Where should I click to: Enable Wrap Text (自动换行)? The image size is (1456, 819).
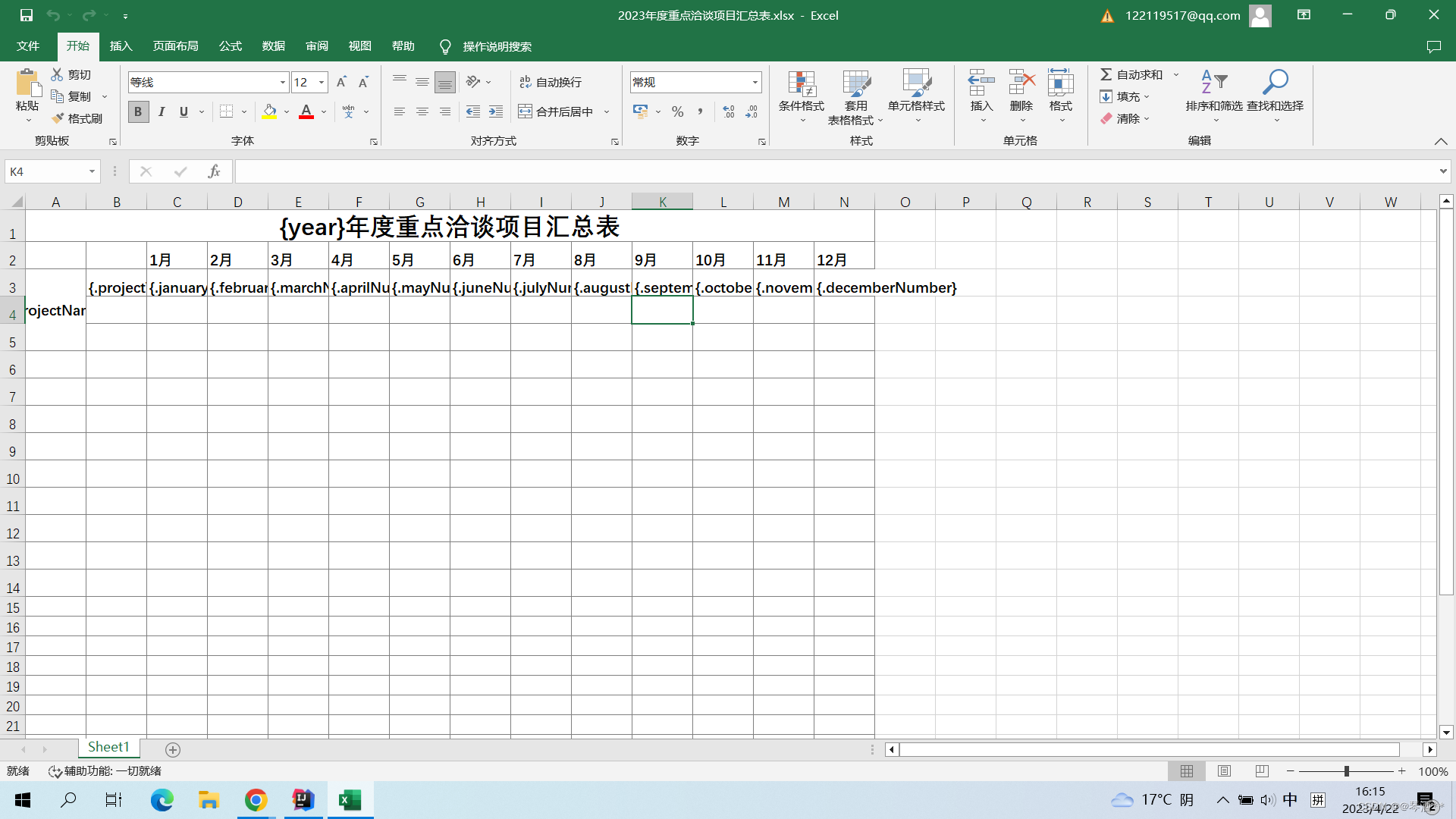552,81
